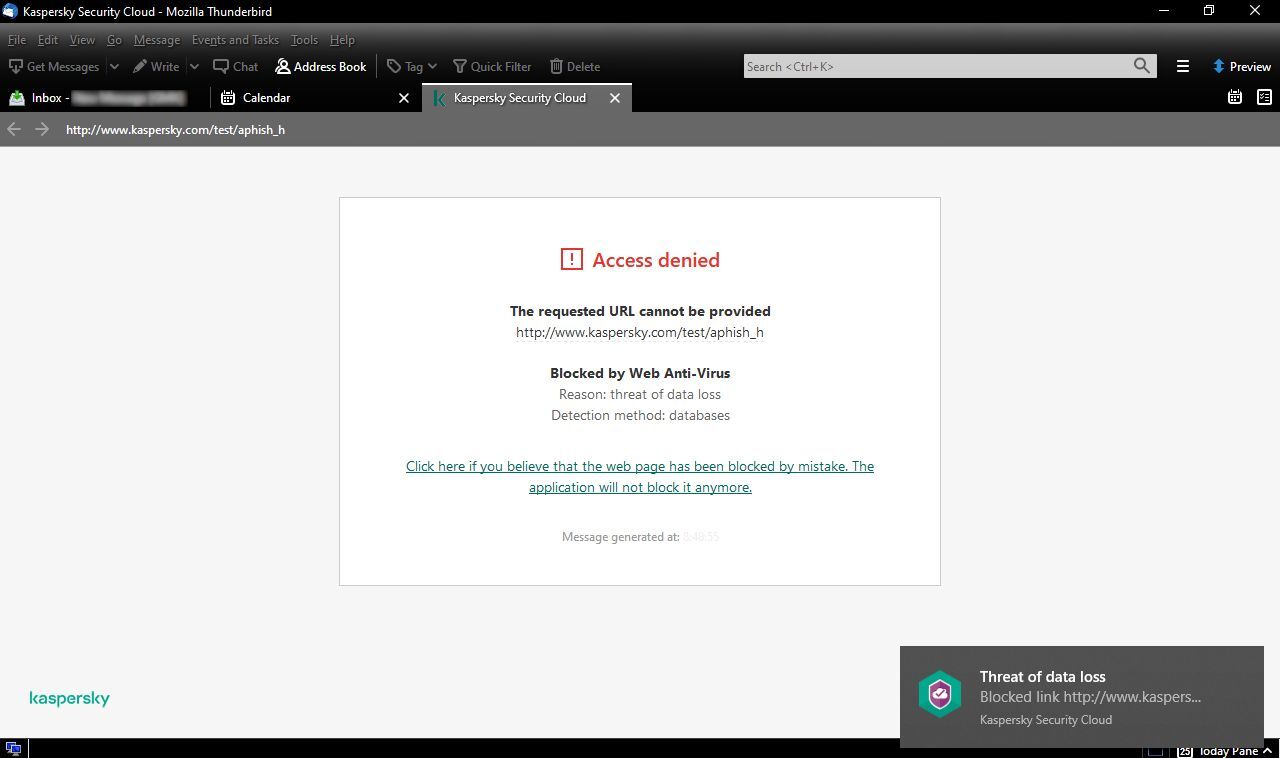Screen dimensions: 1280x758
Task: Open the Edit menu
Action: click(48, 40)
